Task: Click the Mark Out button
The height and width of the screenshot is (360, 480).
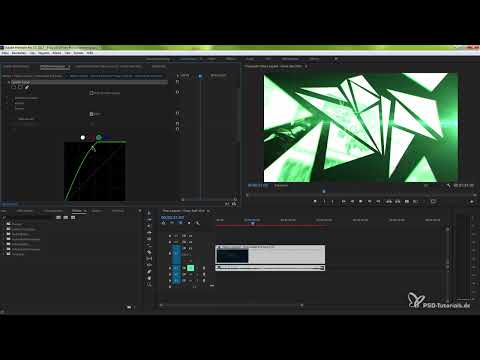Action: (332, 201)
